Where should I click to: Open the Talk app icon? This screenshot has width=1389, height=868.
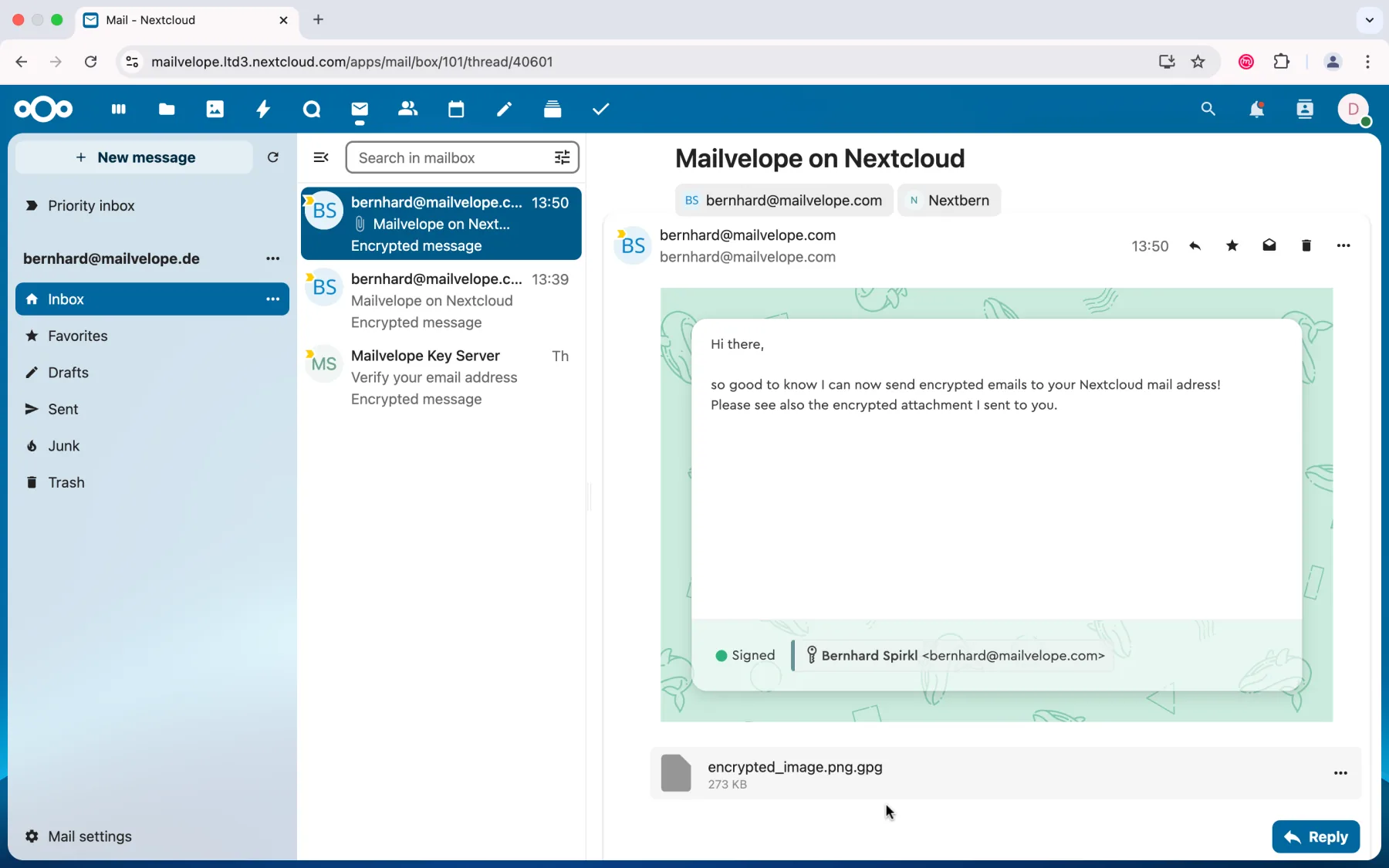point(312,110)
